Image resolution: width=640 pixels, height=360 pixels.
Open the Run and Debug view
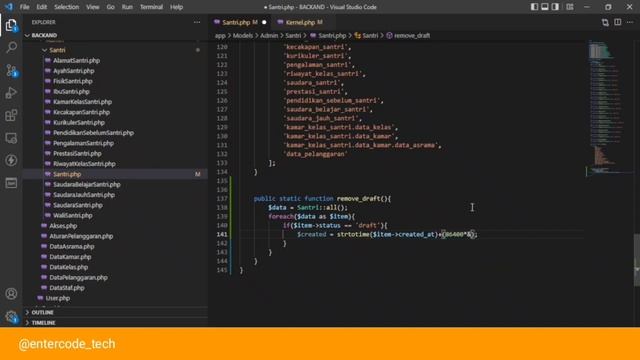click(11, 93)
